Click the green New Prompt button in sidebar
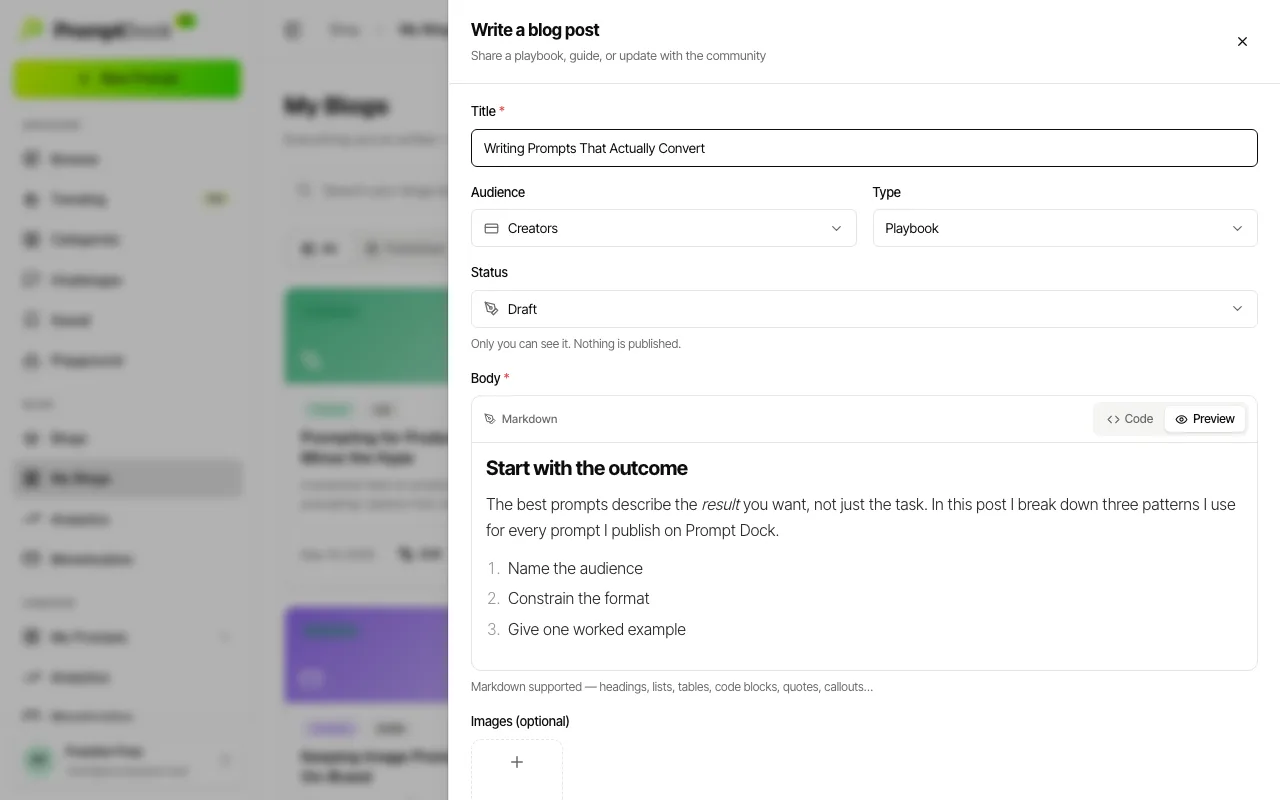 coord(127,79)
